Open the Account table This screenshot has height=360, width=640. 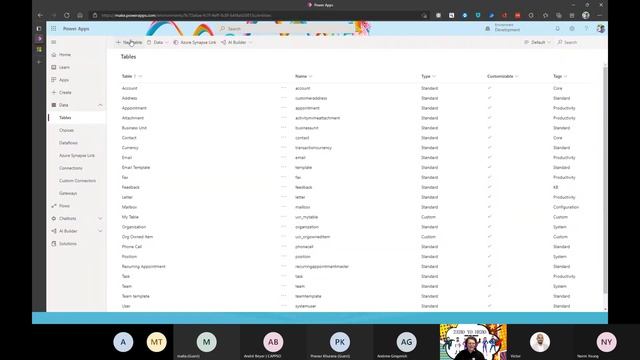pos(129,88)
